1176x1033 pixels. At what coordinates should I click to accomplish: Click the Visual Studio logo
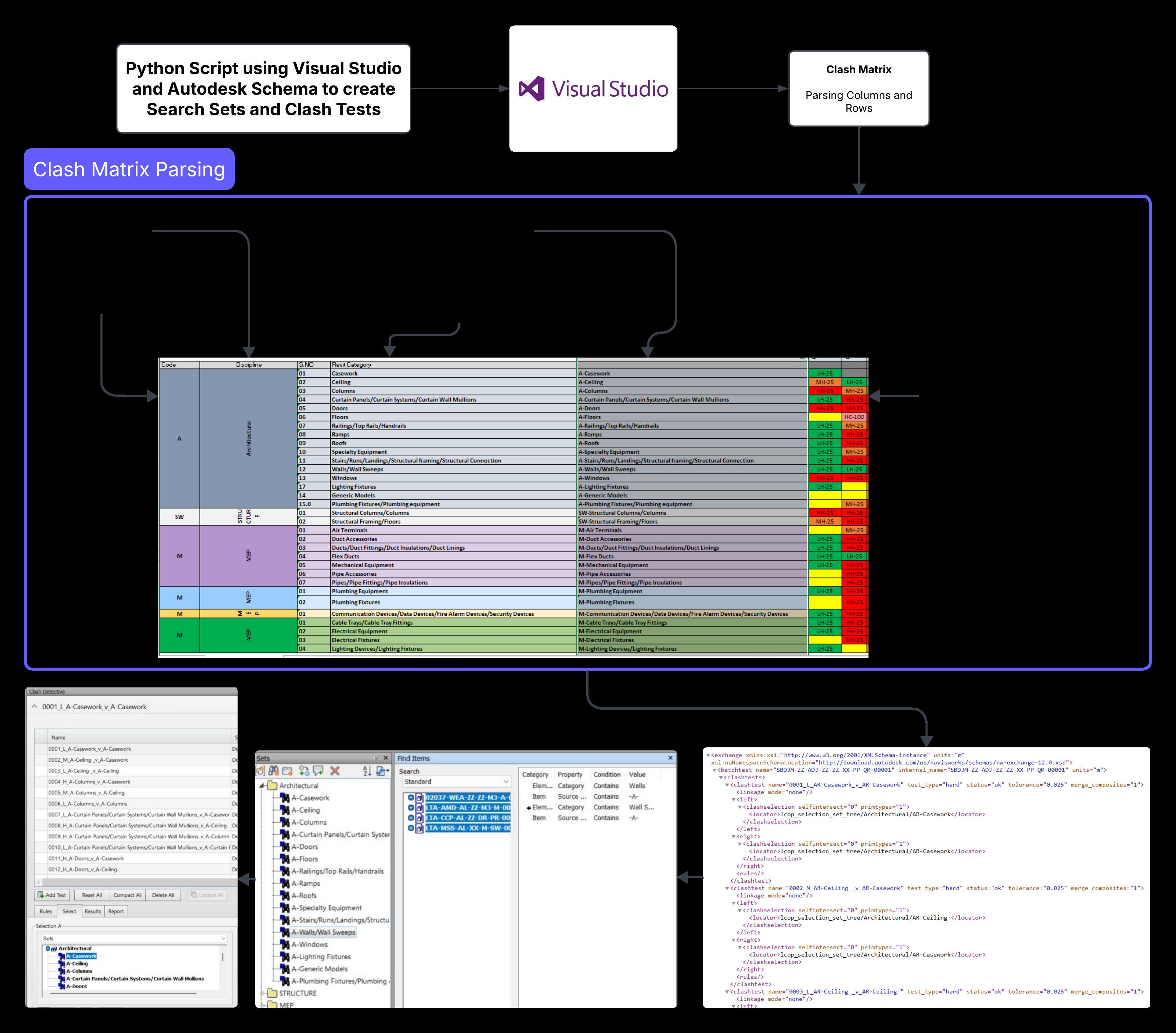pos(531,89)
